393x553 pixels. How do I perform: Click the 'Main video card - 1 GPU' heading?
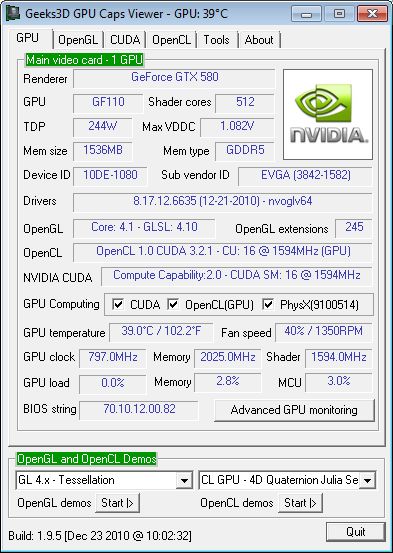tap(85, 60)
